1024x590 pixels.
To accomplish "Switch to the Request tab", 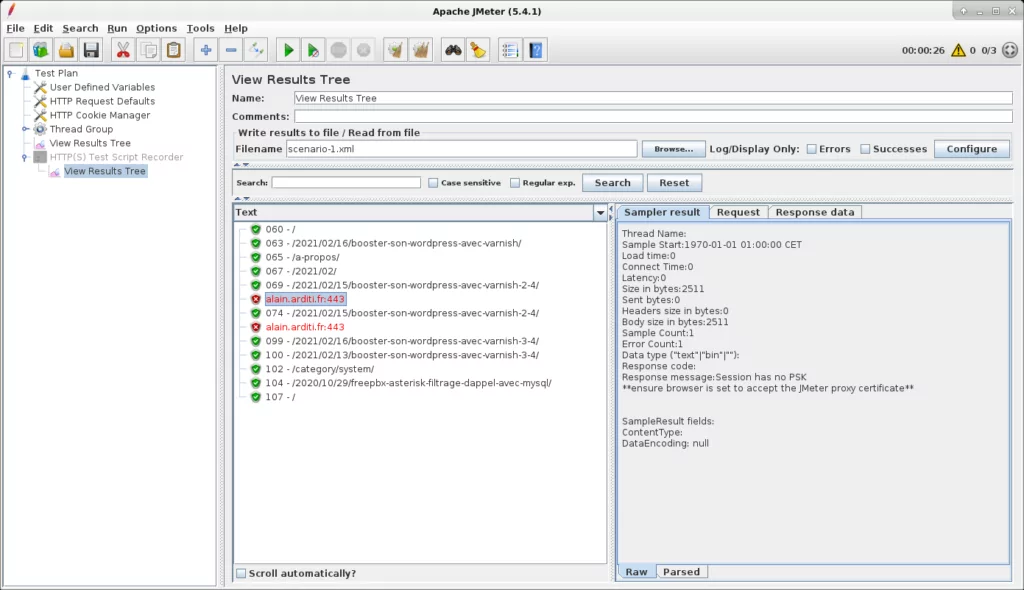I will click(738, 212).
